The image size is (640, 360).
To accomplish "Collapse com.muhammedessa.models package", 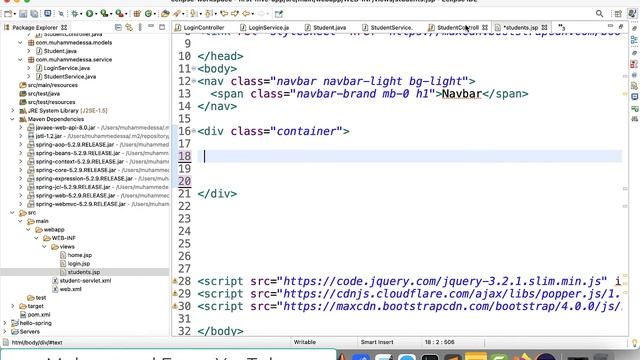I will pos(20,42).
